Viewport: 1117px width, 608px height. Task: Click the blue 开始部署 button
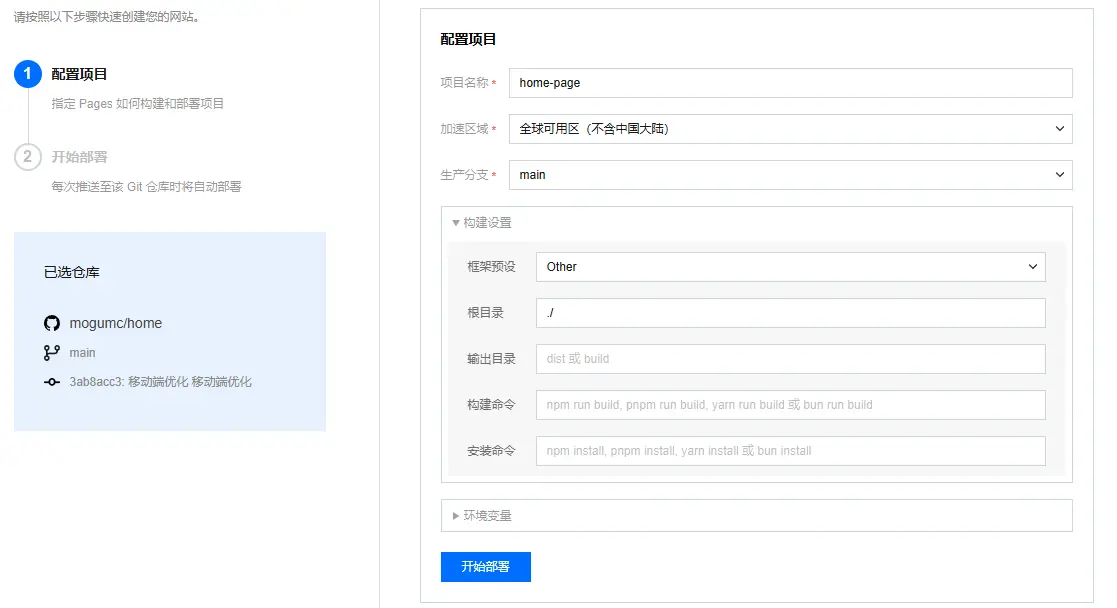(x=485, y=566)
